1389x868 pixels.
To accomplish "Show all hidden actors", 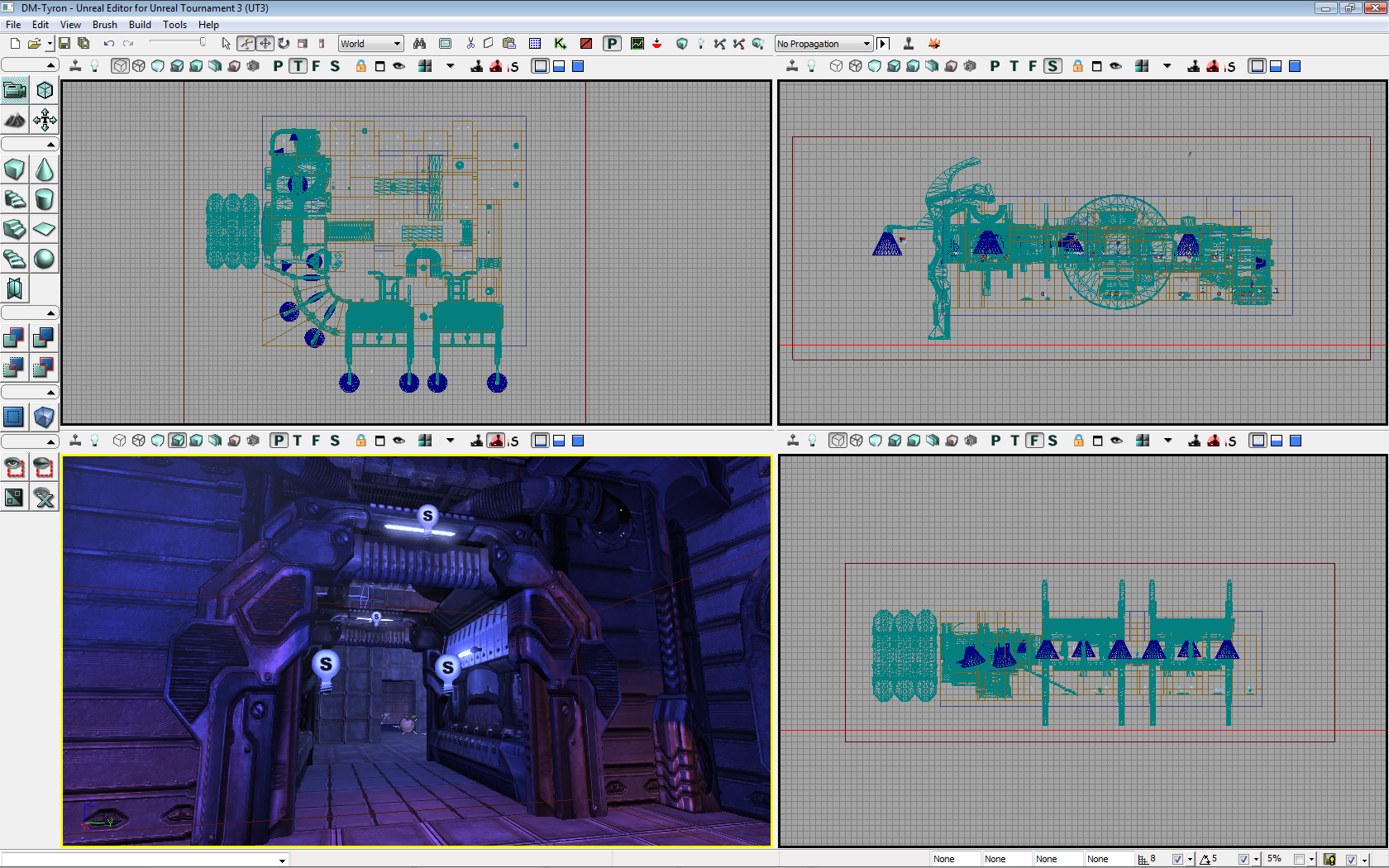I will point(45,497).
